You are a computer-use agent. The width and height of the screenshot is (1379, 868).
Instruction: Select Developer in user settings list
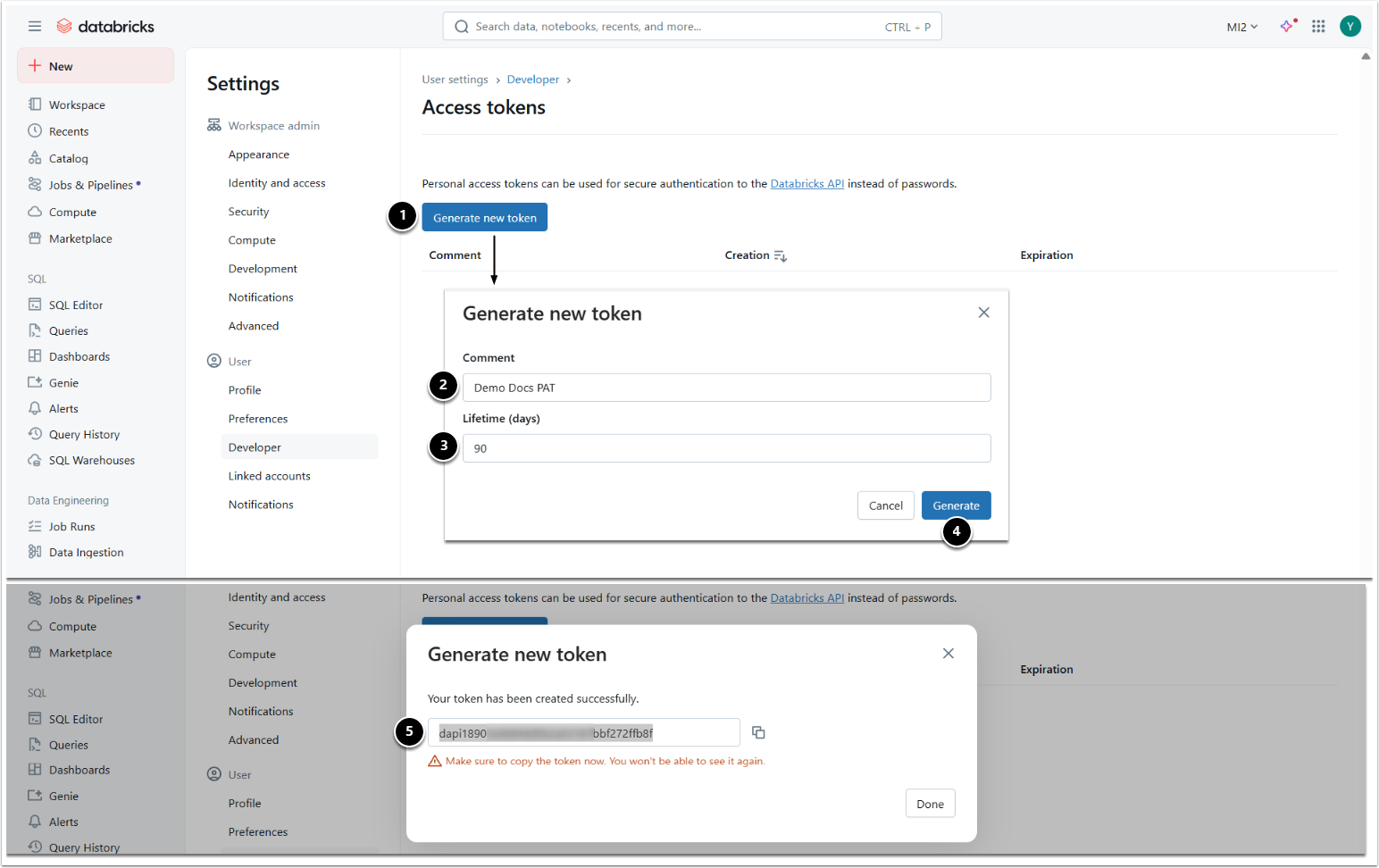pos(300,447)
